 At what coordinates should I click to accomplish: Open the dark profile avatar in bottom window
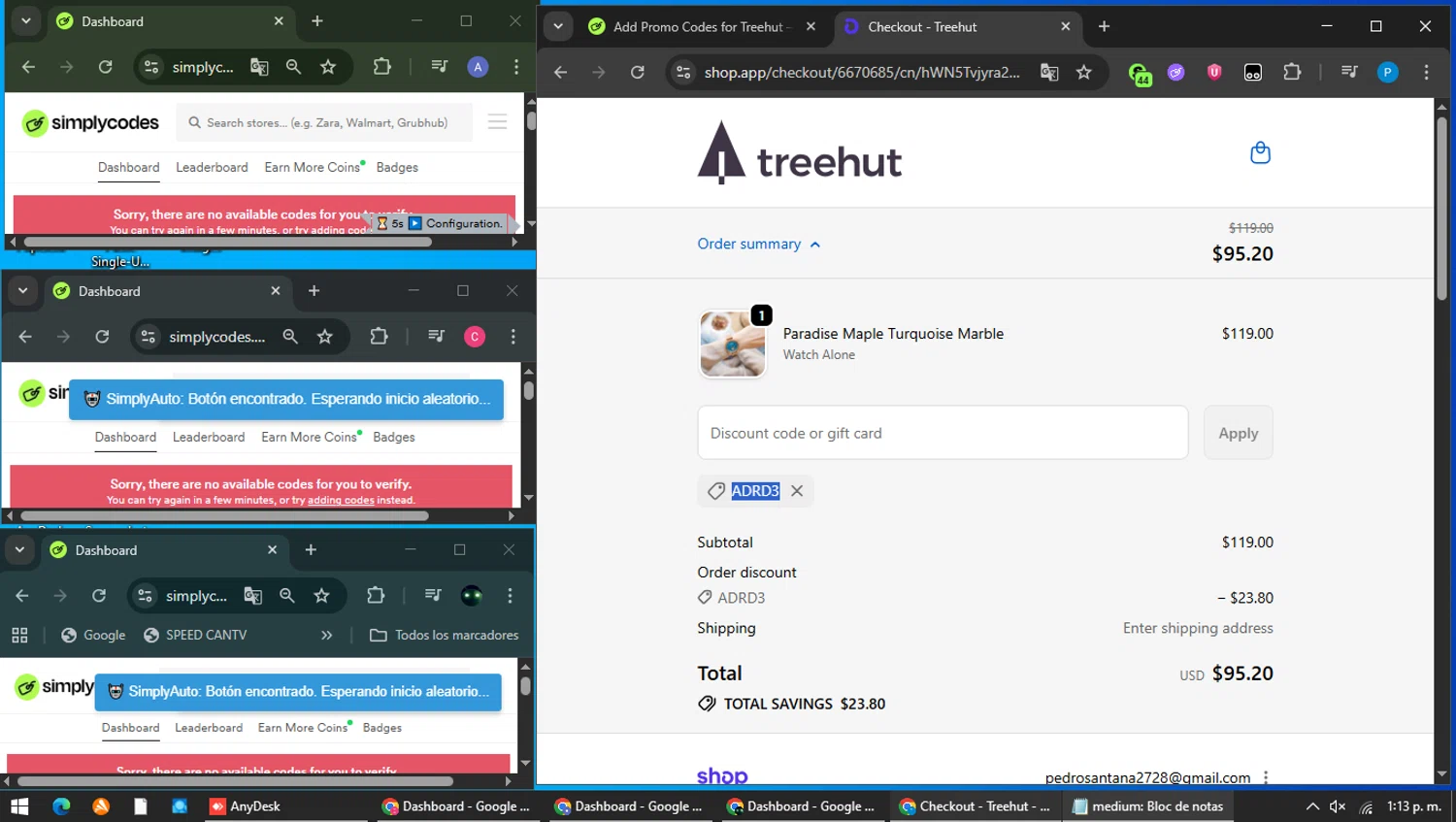pyautogui.click(x=471, y=596)
